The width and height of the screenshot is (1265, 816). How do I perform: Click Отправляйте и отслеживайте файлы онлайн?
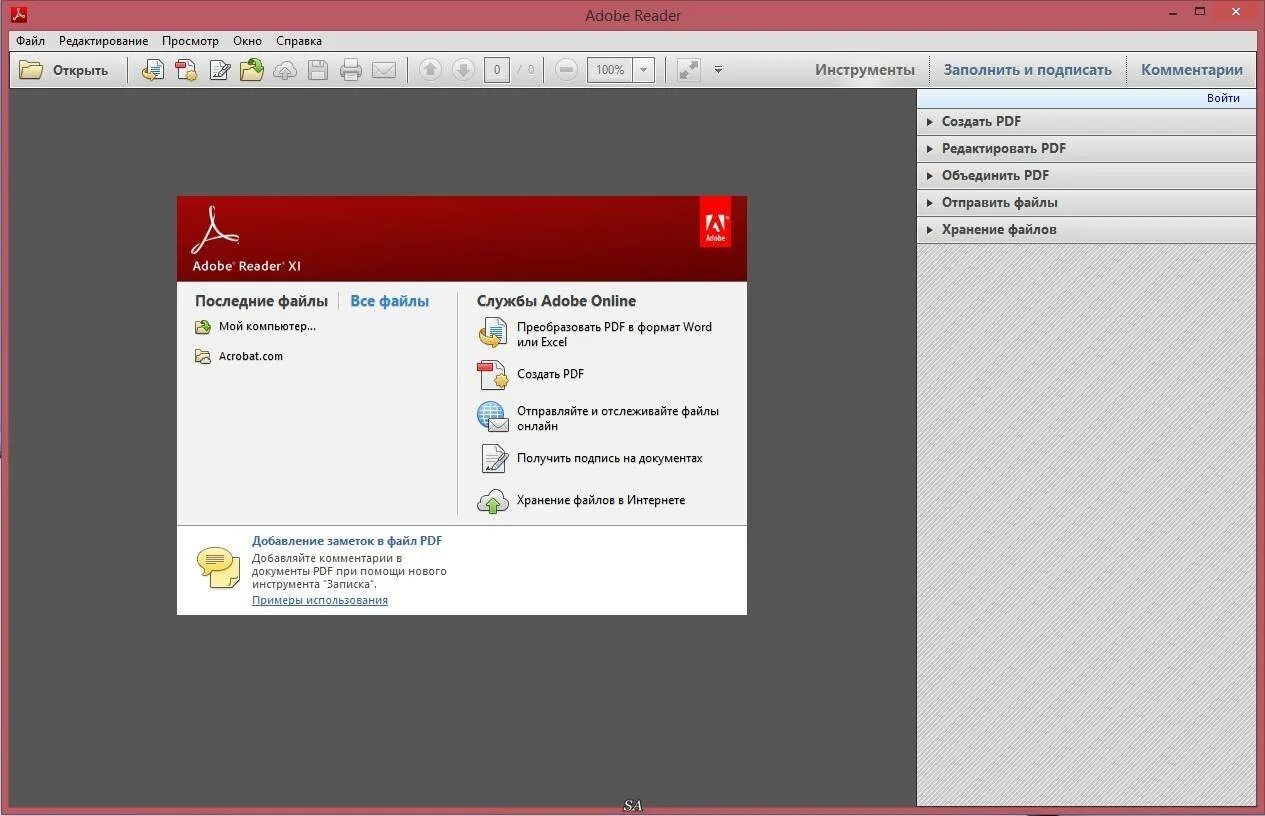tap(617, 418)
